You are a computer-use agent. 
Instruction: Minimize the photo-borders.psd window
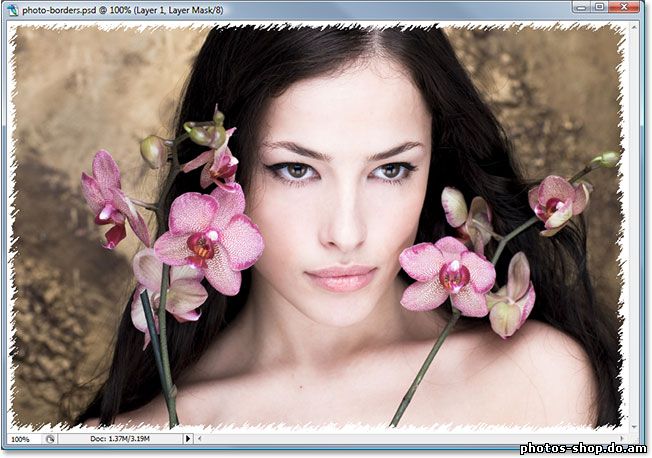point(582,7)
